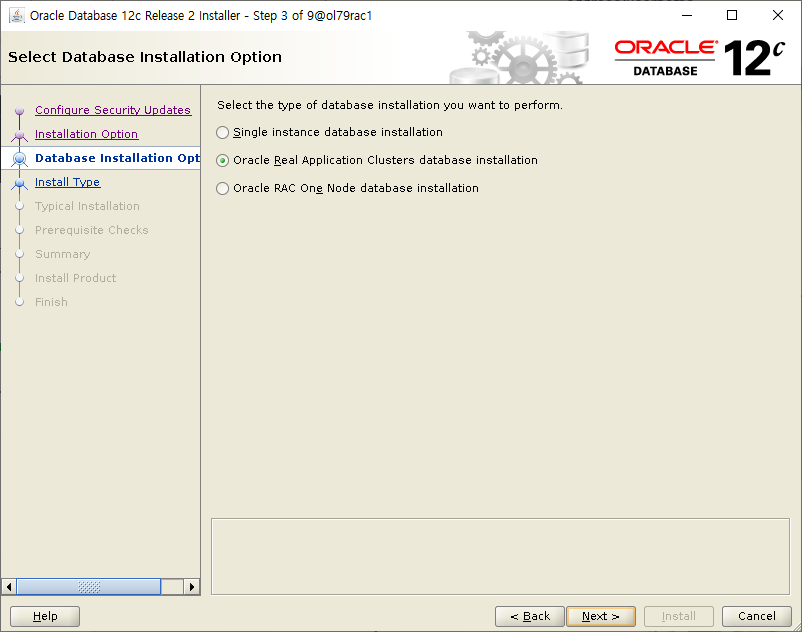Viewport: 802px width, 632px height.
Task: Click sidebar scrollbar right arrow
Action: pos(192,586)
